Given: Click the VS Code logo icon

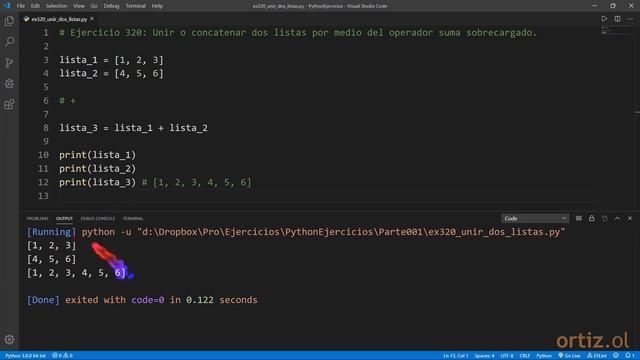Looking at the screenshot, I should point(7,6).
